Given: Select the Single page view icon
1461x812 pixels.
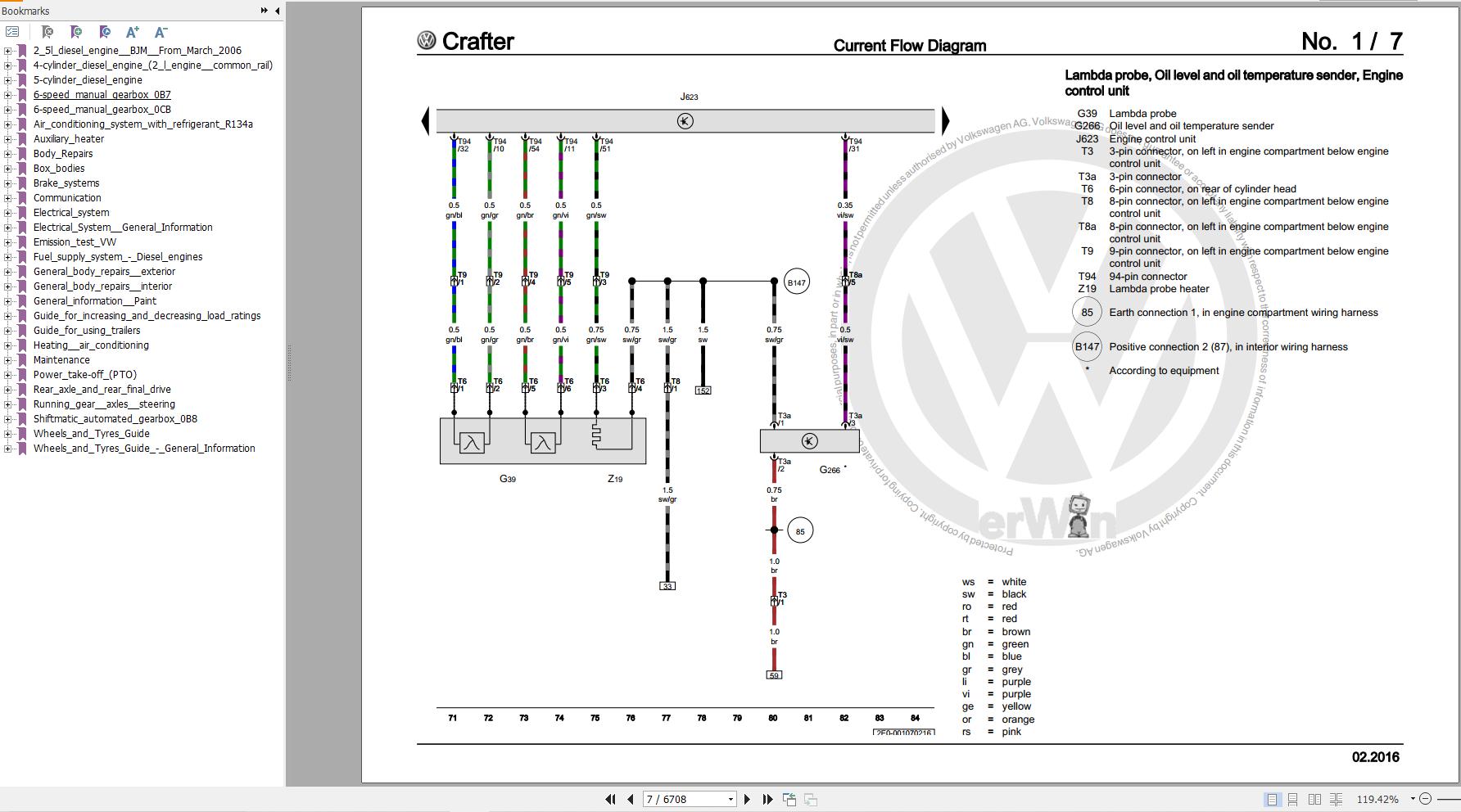Looking at the screenshot, I should (x=1273, y=799).
